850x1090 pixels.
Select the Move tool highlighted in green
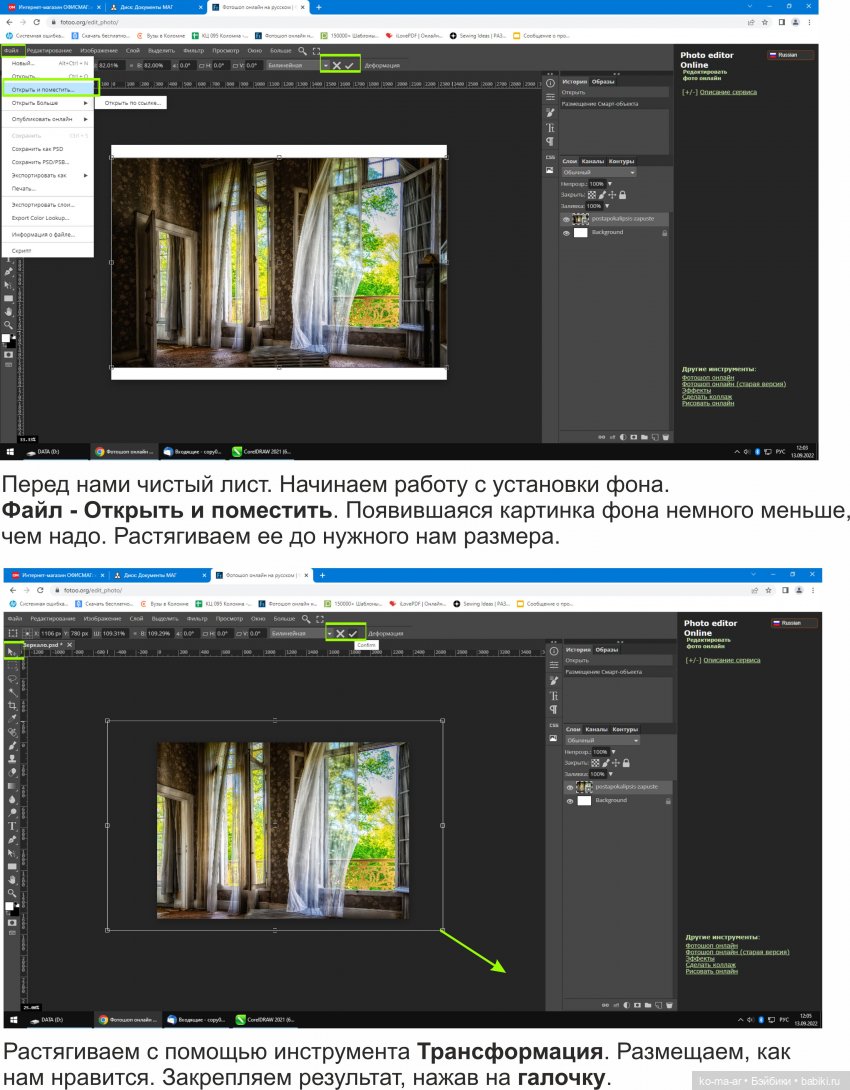tap(12, 651)
